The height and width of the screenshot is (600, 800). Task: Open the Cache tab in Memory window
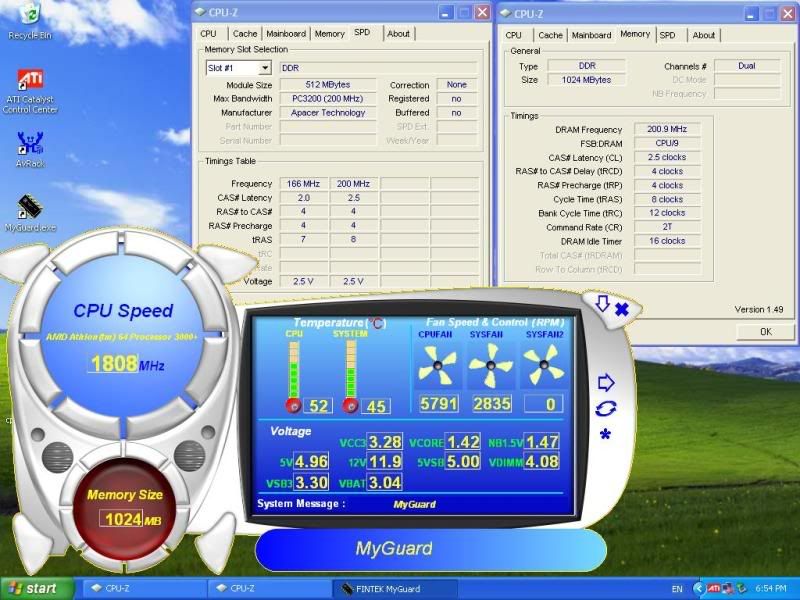click(550, 35)
